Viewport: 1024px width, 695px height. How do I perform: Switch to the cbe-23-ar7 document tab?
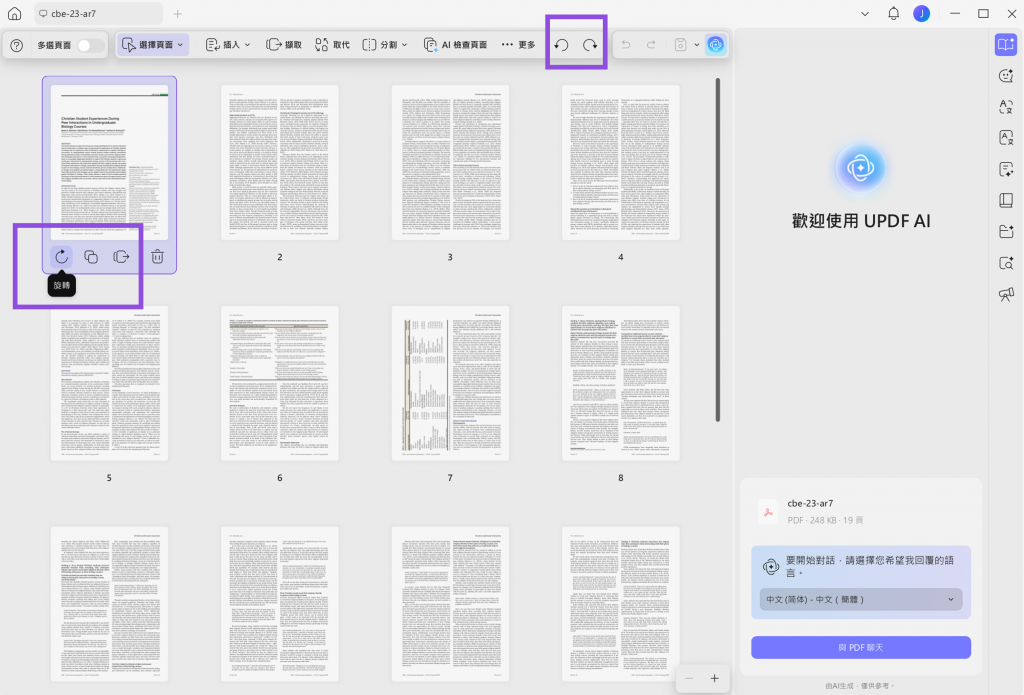click(x=98, y=14)
